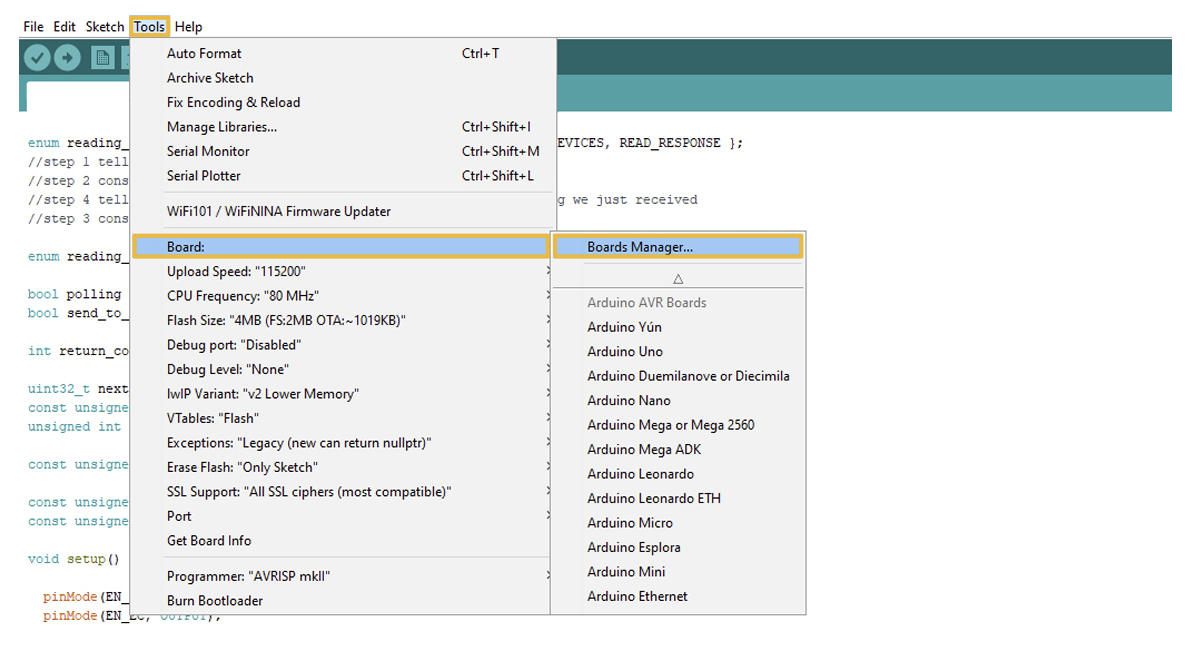This screenshot has height=652, width=1186.
Task: Expand the Board: submenu entry
Action: point(340,247)
